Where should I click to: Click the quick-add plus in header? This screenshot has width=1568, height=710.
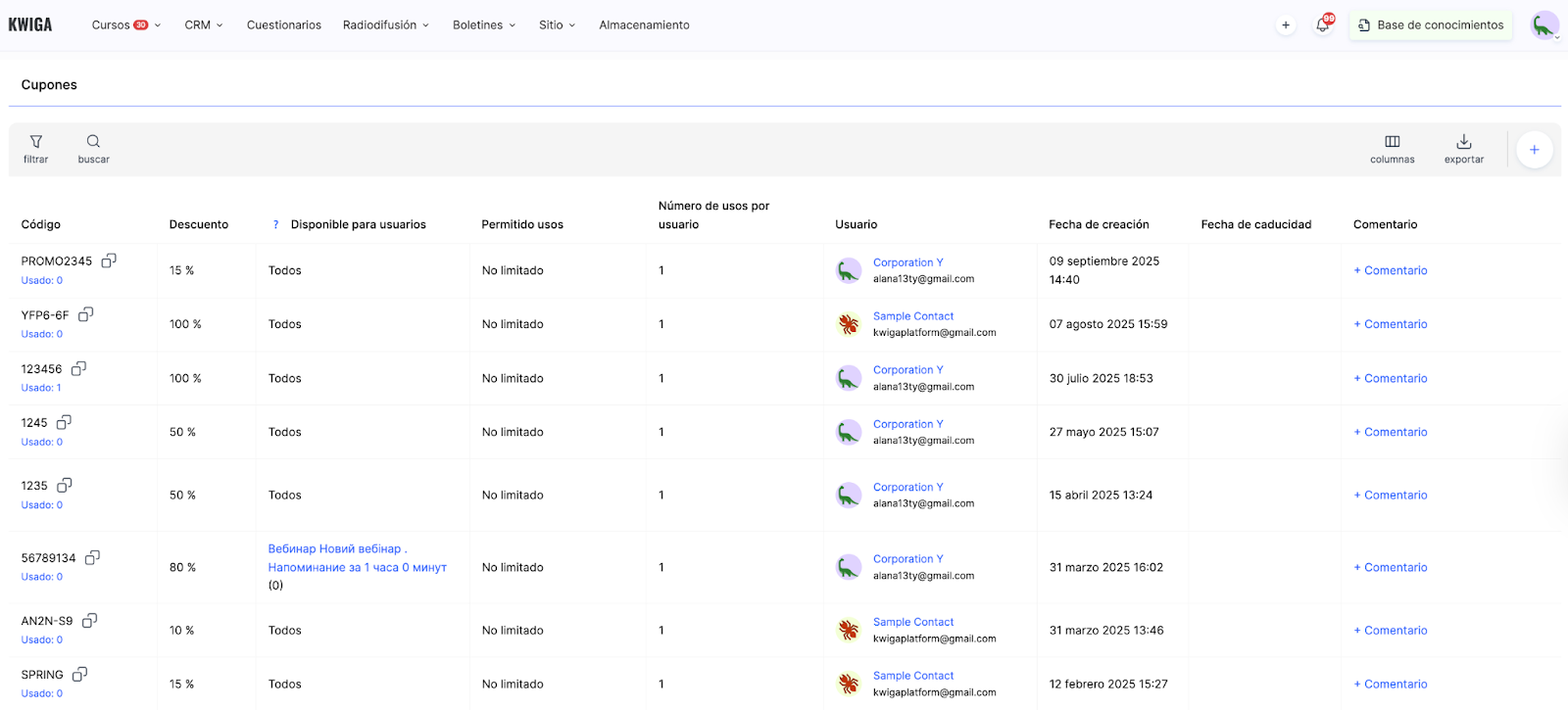click(x=1286, y=25)
